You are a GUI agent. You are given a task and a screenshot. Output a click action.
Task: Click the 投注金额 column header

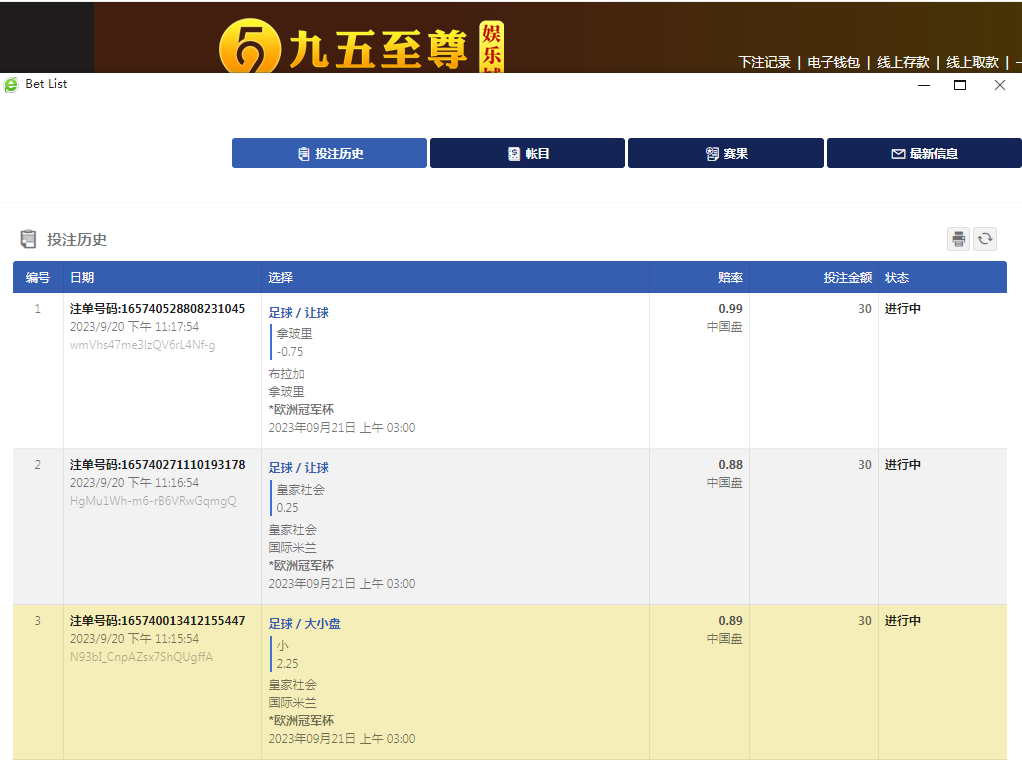847,277
